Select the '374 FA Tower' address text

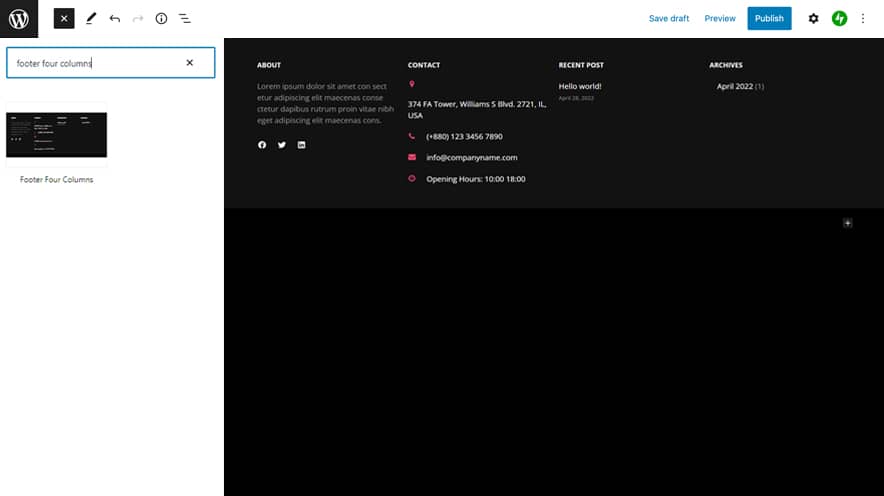[477, 109]
